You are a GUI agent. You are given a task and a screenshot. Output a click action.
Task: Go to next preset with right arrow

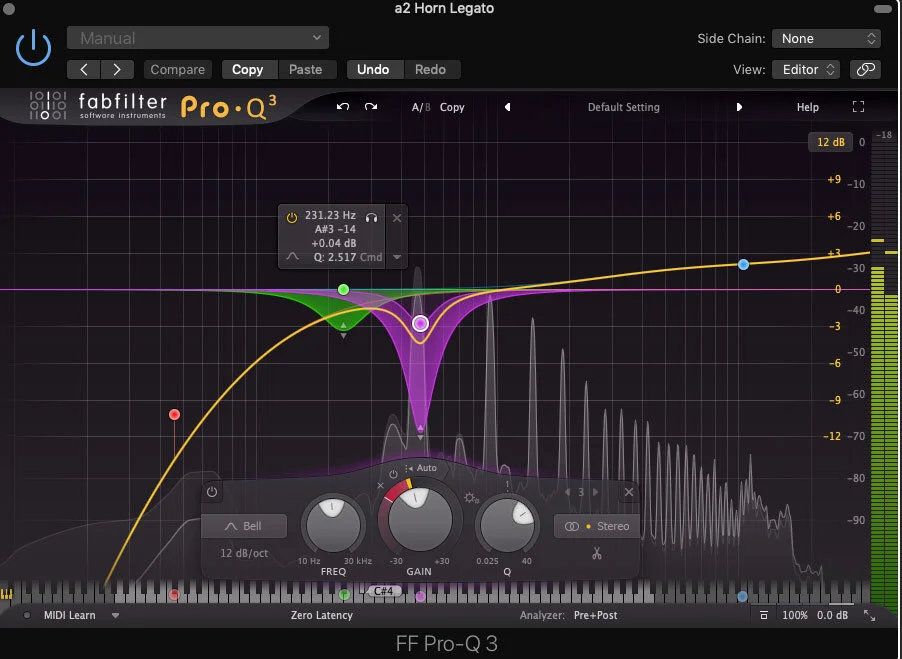tap(117, 70)
